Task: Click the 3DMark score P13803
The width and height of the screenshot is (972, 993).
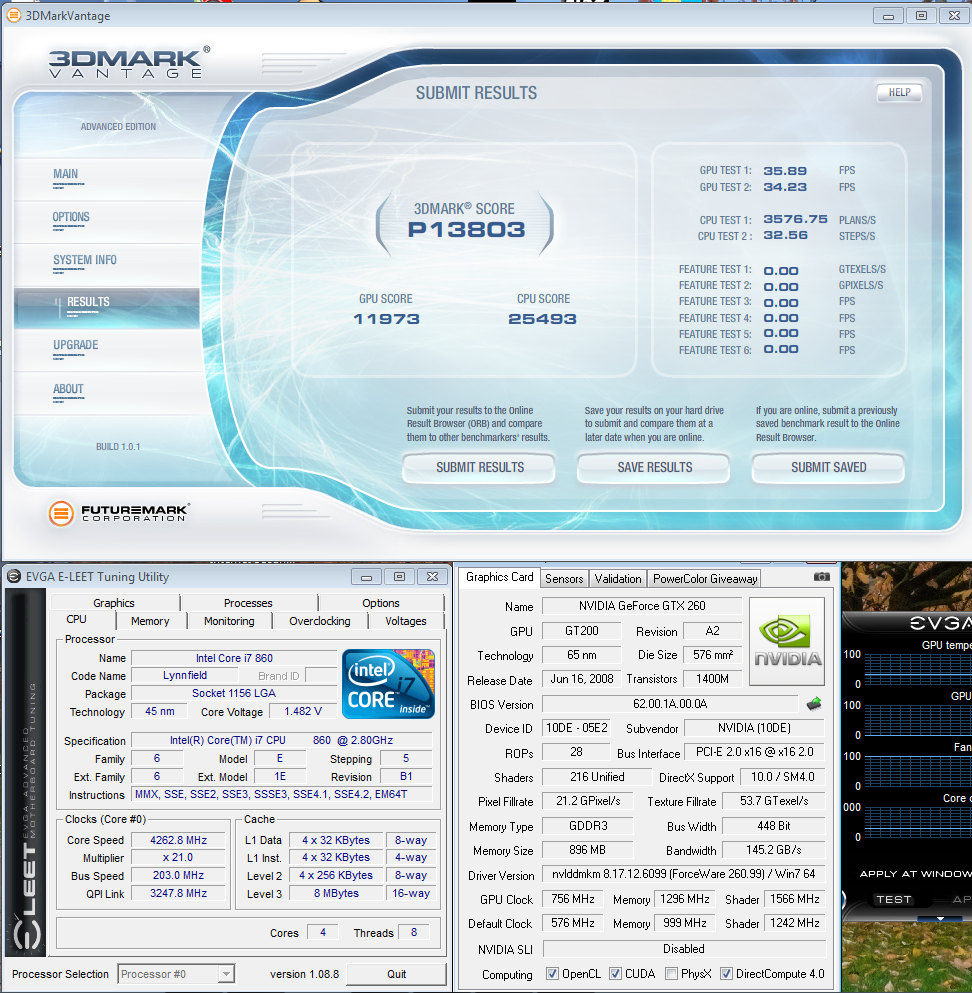Action: coord(466,229)
